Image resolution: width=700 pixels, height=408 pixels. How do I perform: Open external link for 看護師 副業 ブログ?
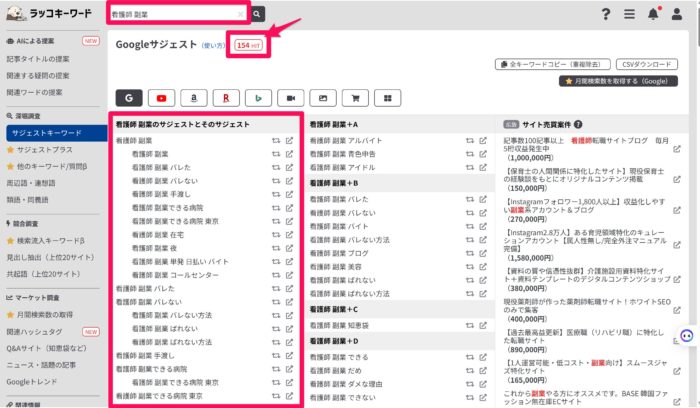coord(483,253)
